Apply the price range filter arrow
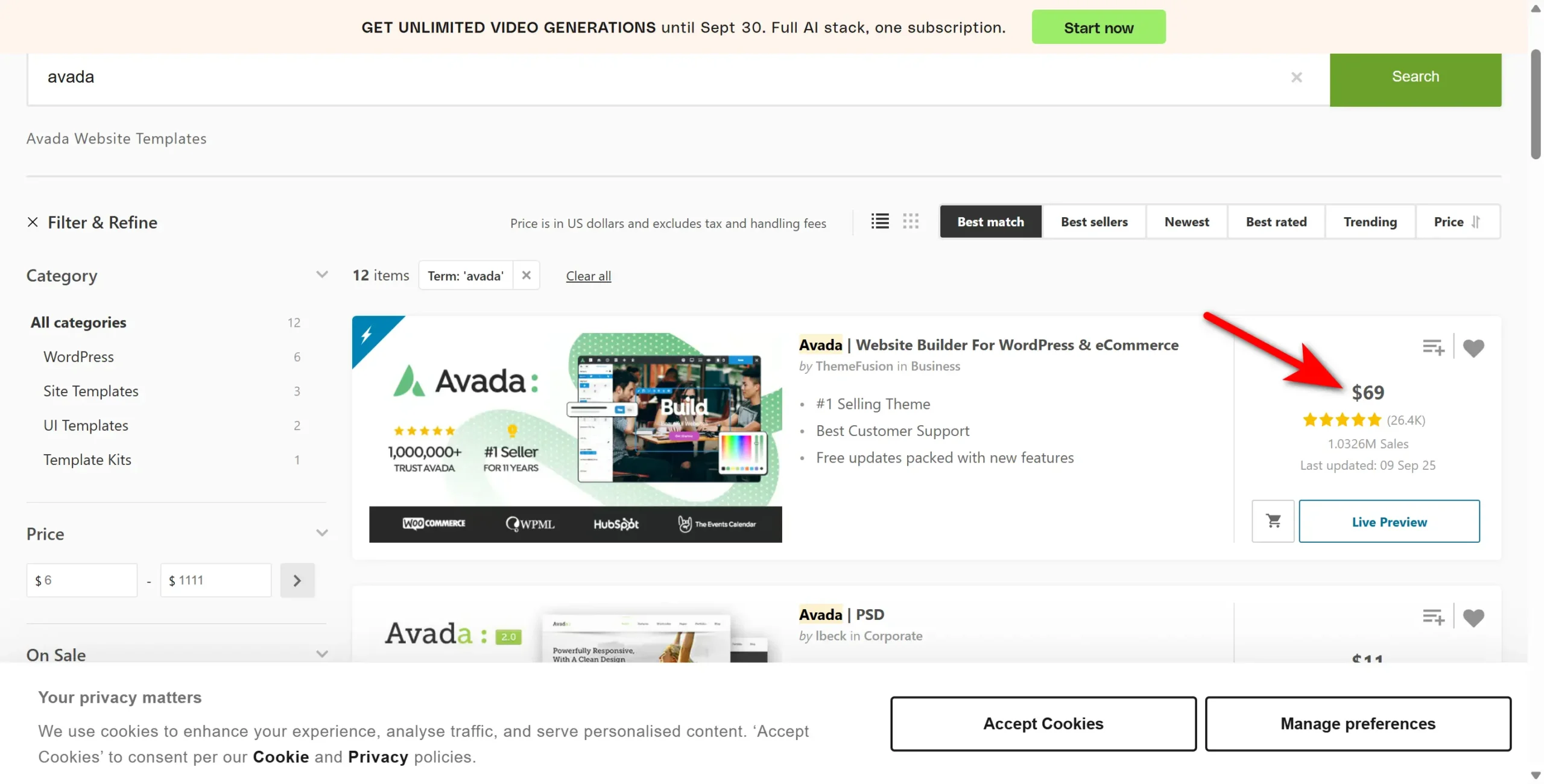Image resolution: width=1544 pixels, height=784 pixels. [297, 580]
